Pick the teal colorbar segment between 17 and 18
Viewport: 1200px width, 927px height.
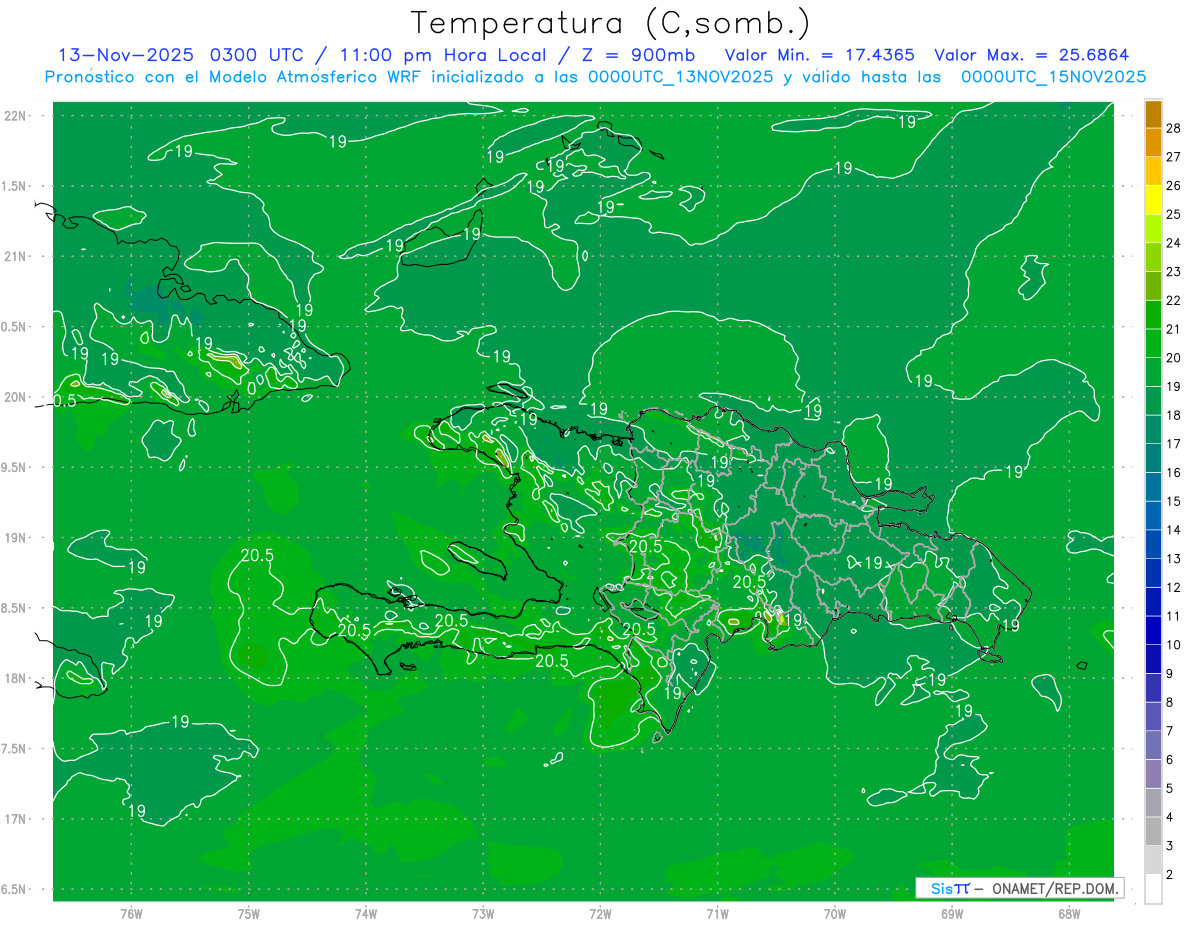coord(1153,430)
